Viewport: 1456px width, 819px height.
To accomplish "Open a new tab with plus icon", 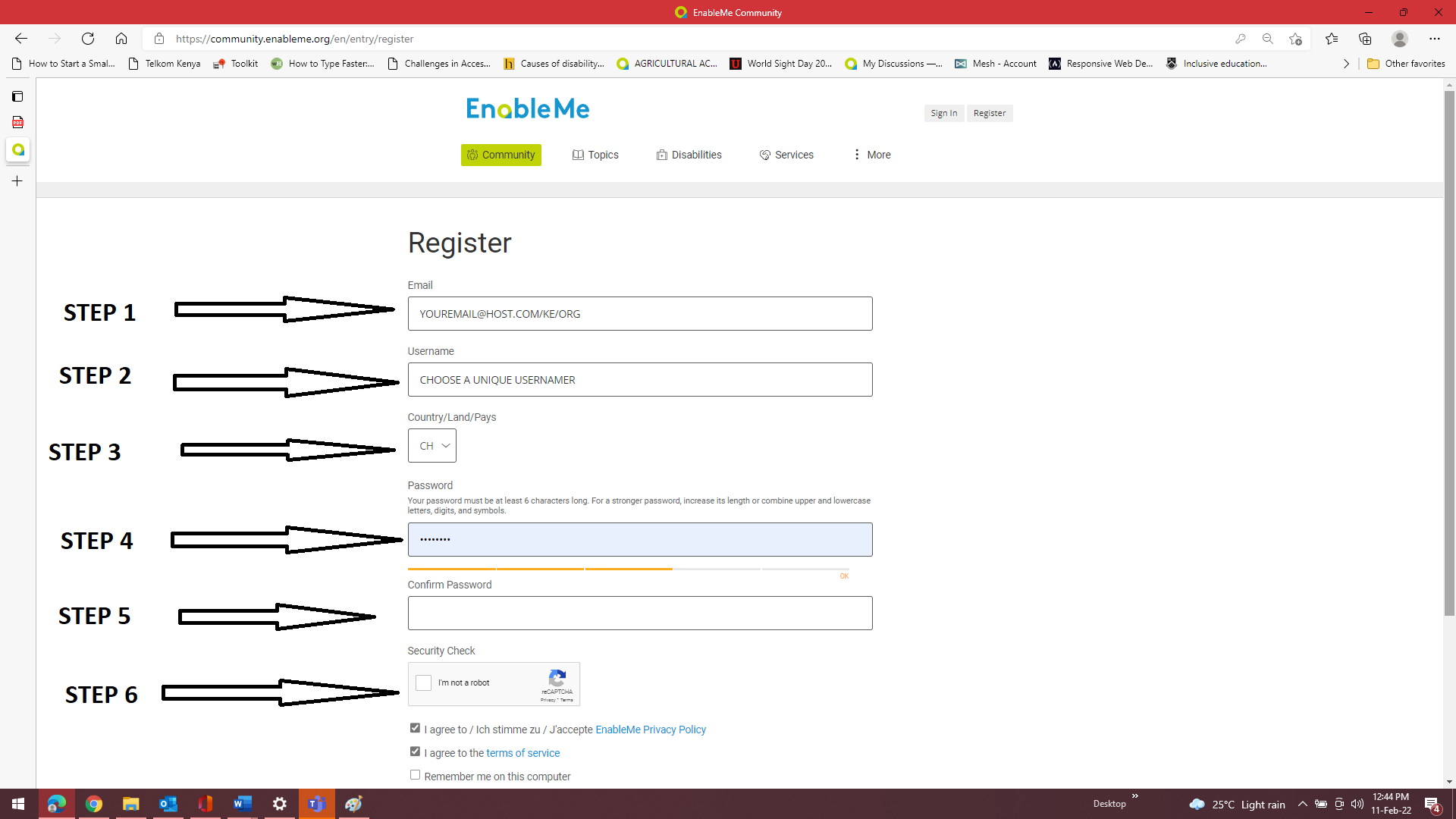I will [x=17, y=181].
